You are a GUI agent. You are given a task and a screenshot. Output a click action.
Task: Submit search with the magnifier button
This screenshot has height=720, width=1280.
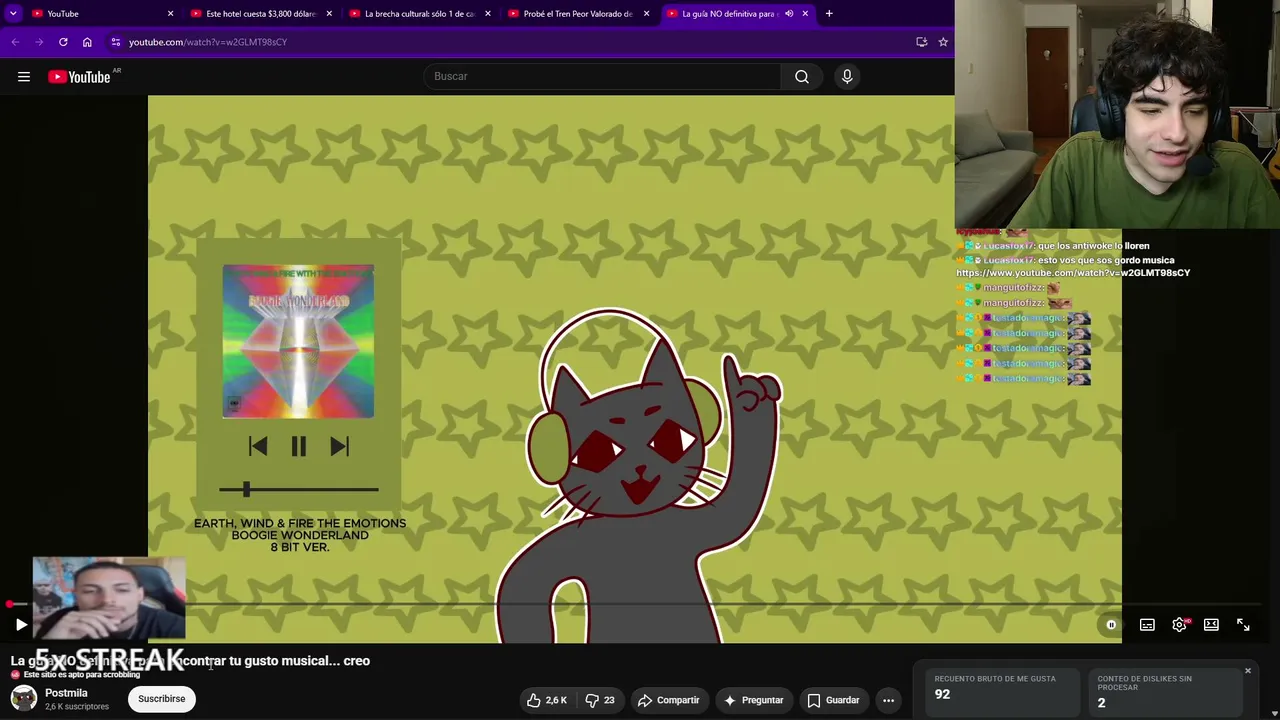click(802, 77)
